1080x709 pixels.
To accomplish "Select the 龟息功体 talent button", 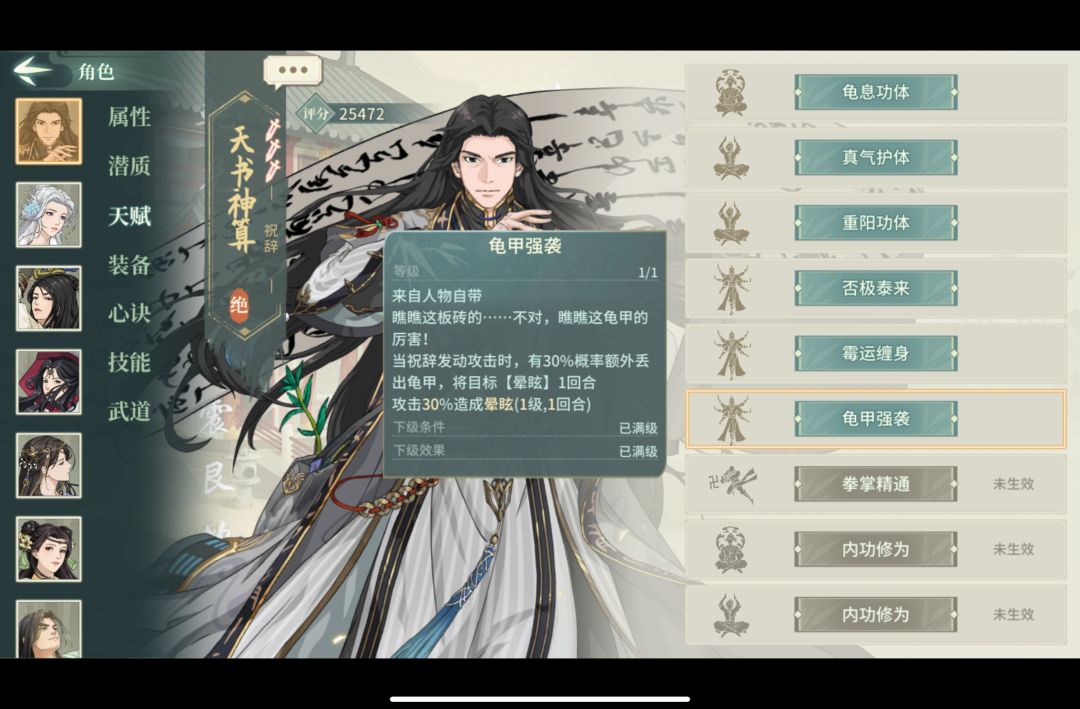I will pos(875,92).
